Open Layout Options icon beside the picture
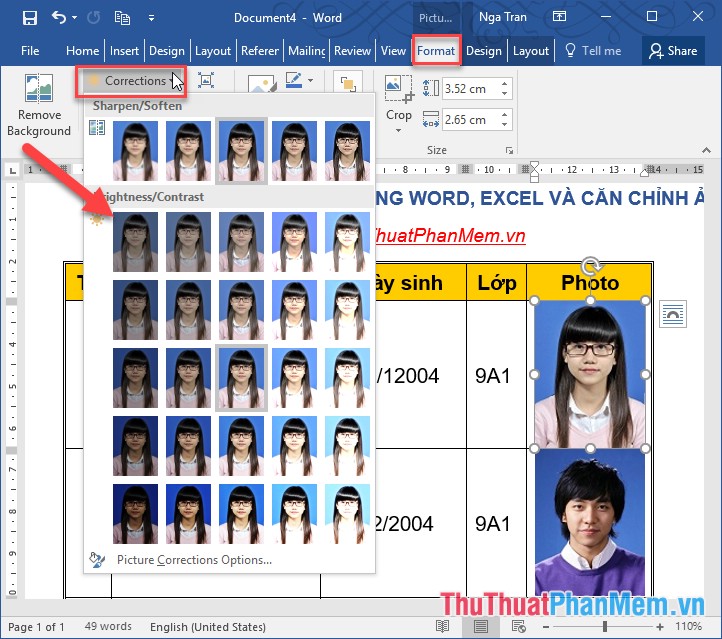The height and width of the screenshot is (639, 722). [673, 314]
